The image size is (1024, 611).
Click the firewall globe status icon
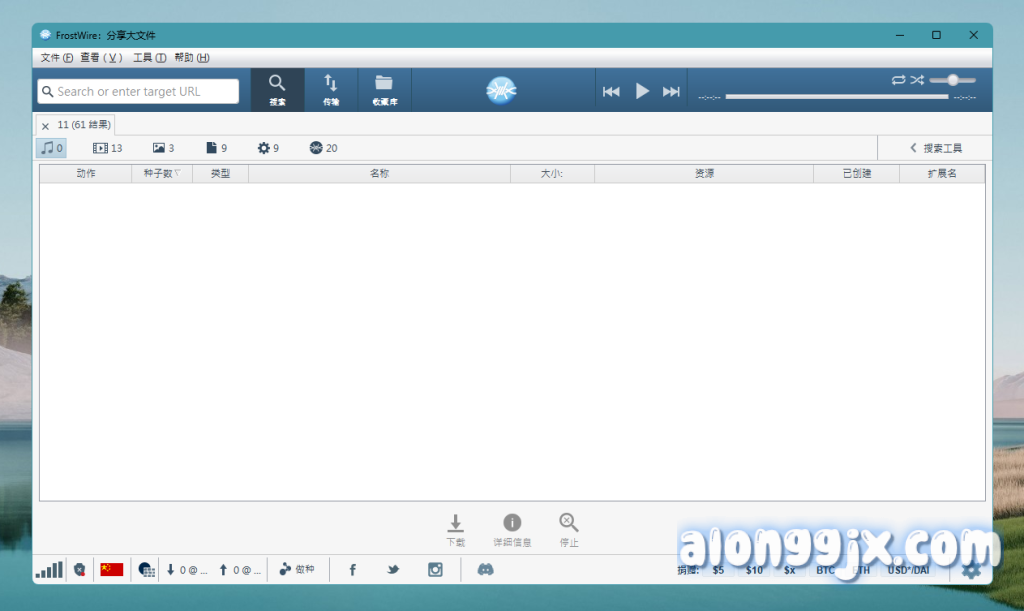point(146,569)
